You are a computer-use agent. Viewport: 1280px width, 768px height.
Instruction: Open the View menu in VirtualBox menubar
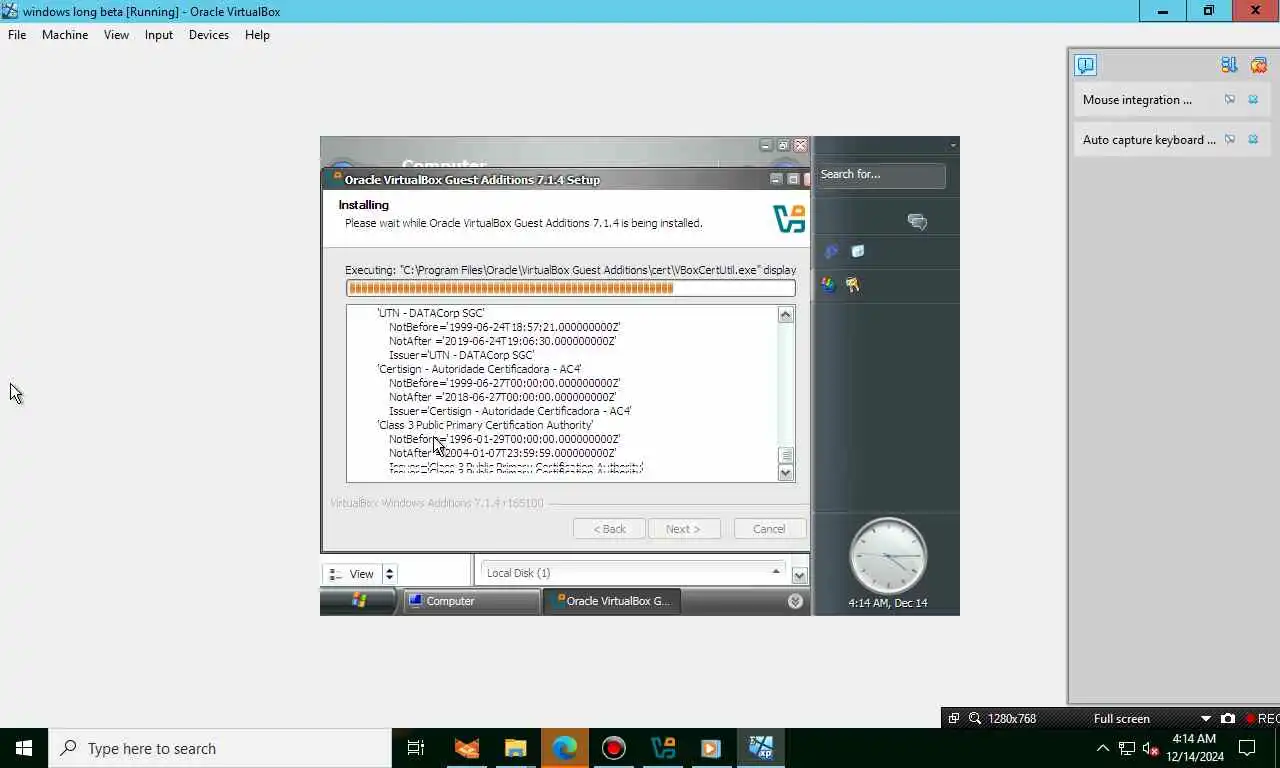[x=116, y=35]
